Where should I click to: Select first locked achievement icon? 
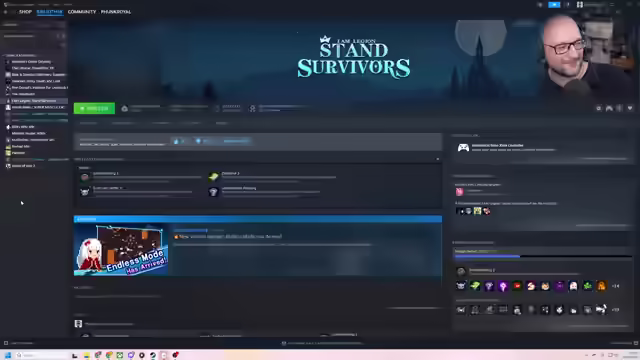coord(461,310)
